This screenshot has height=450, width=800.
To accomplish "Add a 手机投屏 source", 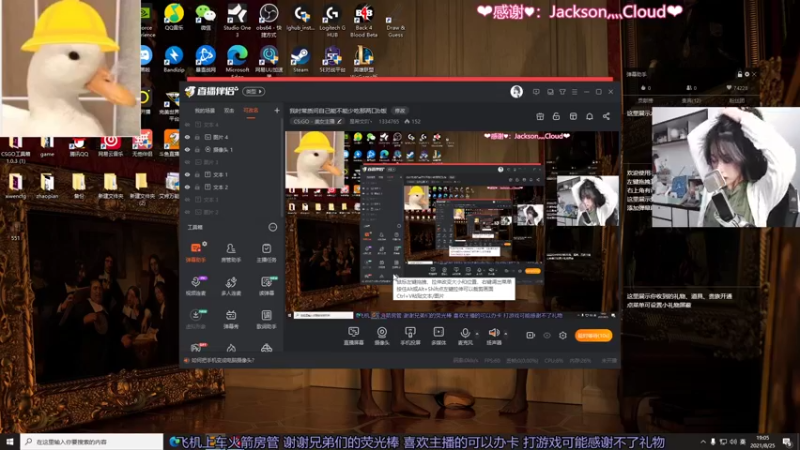I will click(x=410, y=336).
